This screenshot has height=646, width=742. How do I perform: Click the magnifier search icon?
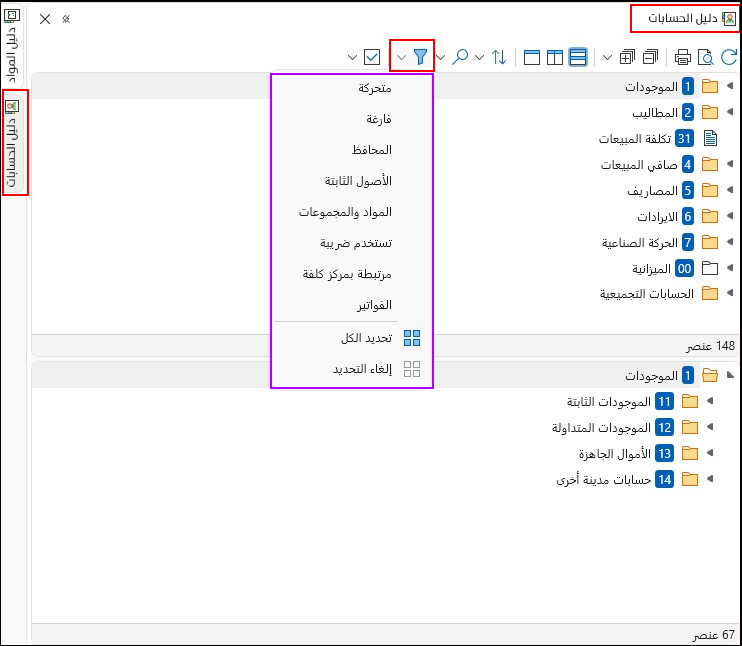(x=460, y=57)
